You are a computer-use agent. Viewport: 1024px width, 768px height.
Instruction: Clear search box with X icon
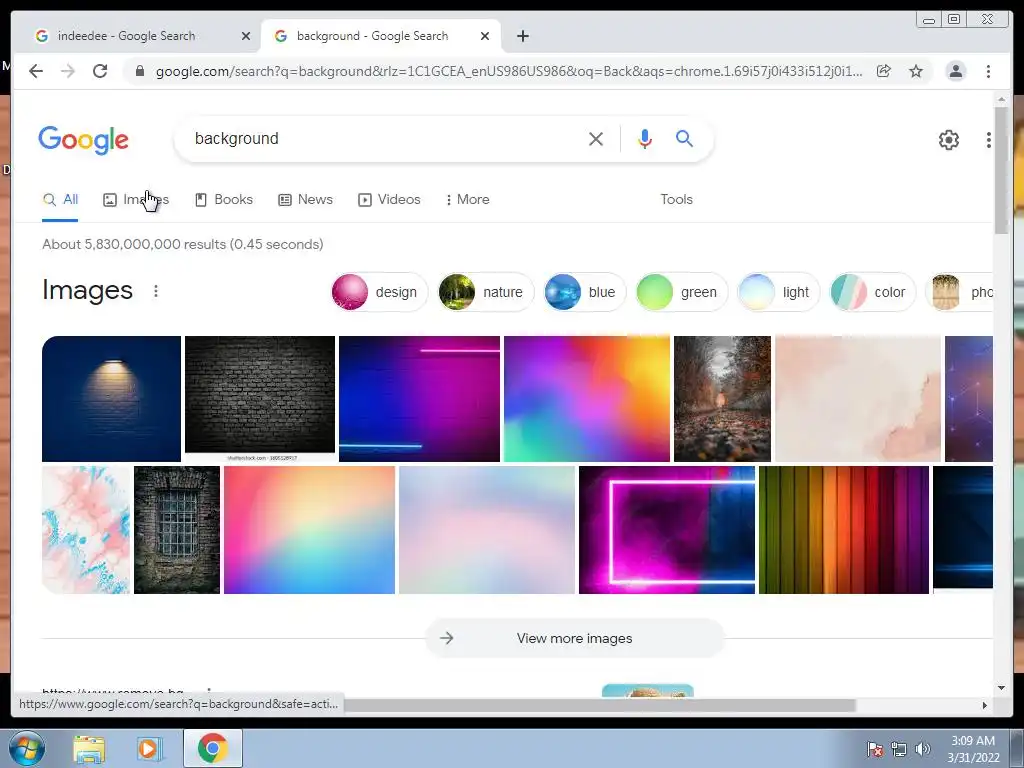coord(596,139)
